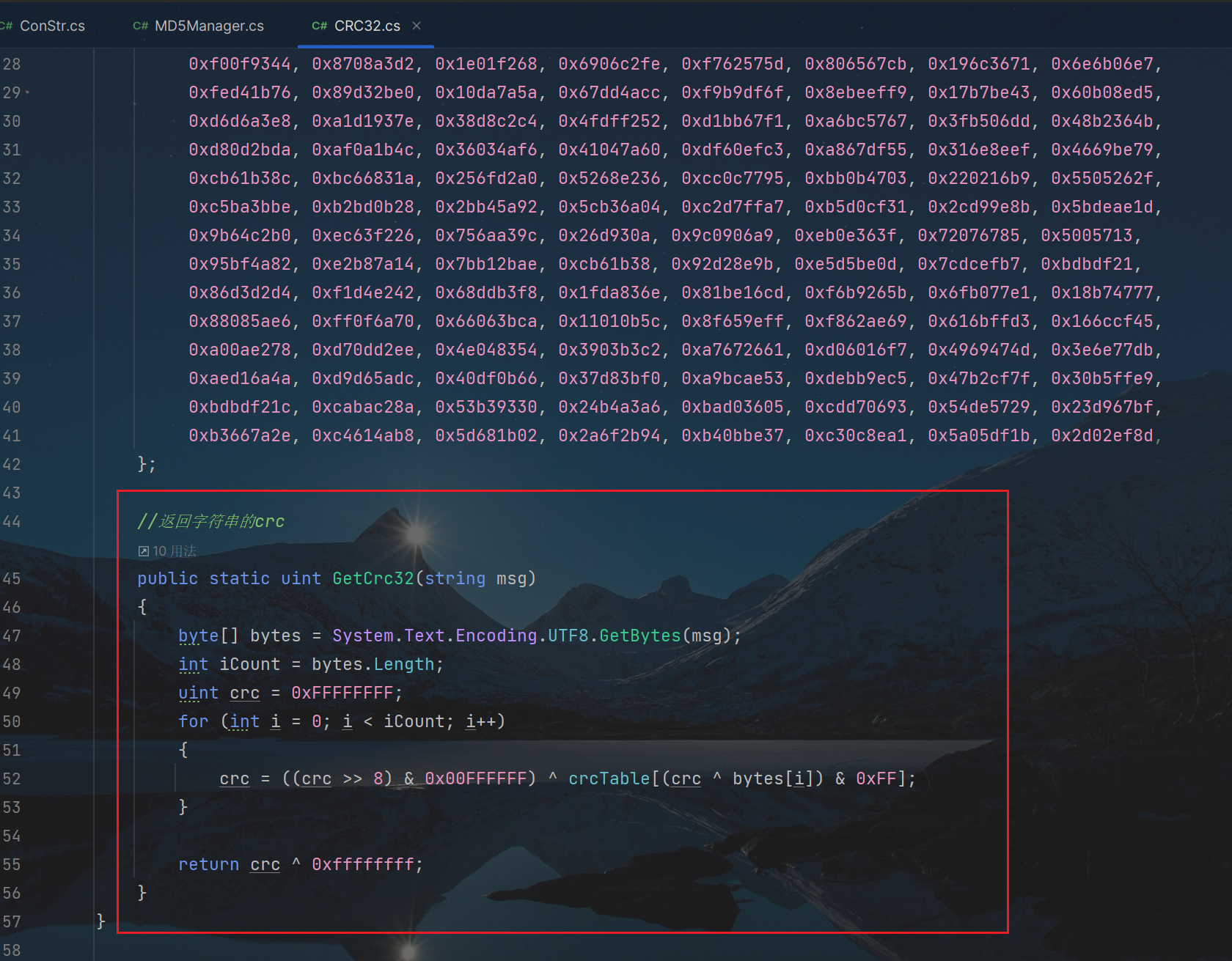Switch to the MD5Manager.cs tab
The width and height of the screenshot is (1232, 961).
pos(209,26)
